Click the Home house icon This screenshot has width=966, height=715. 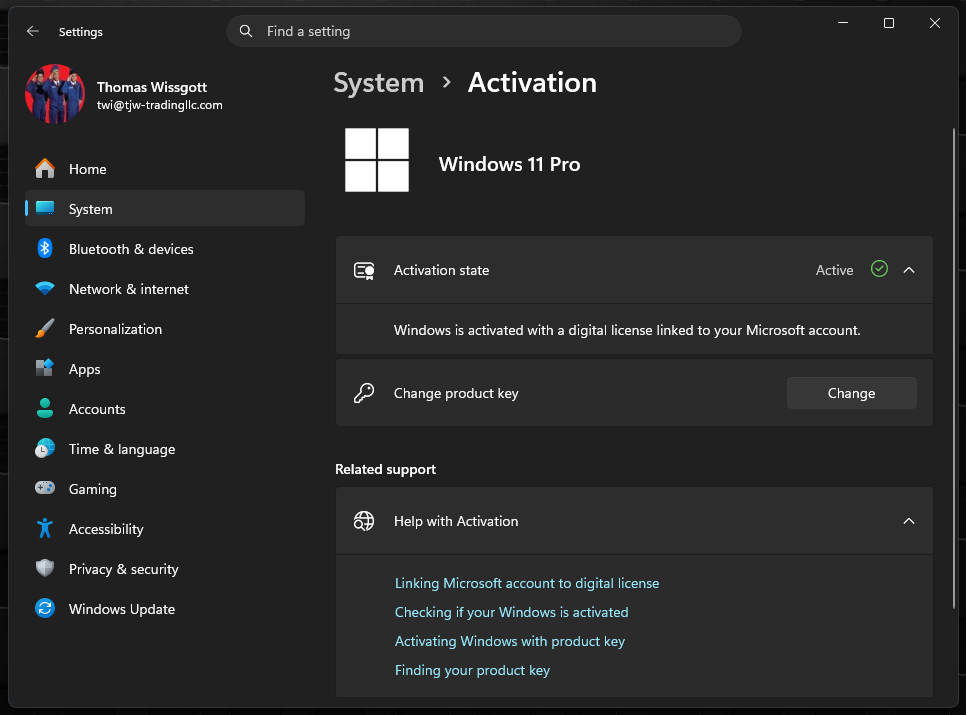[45, 168]
